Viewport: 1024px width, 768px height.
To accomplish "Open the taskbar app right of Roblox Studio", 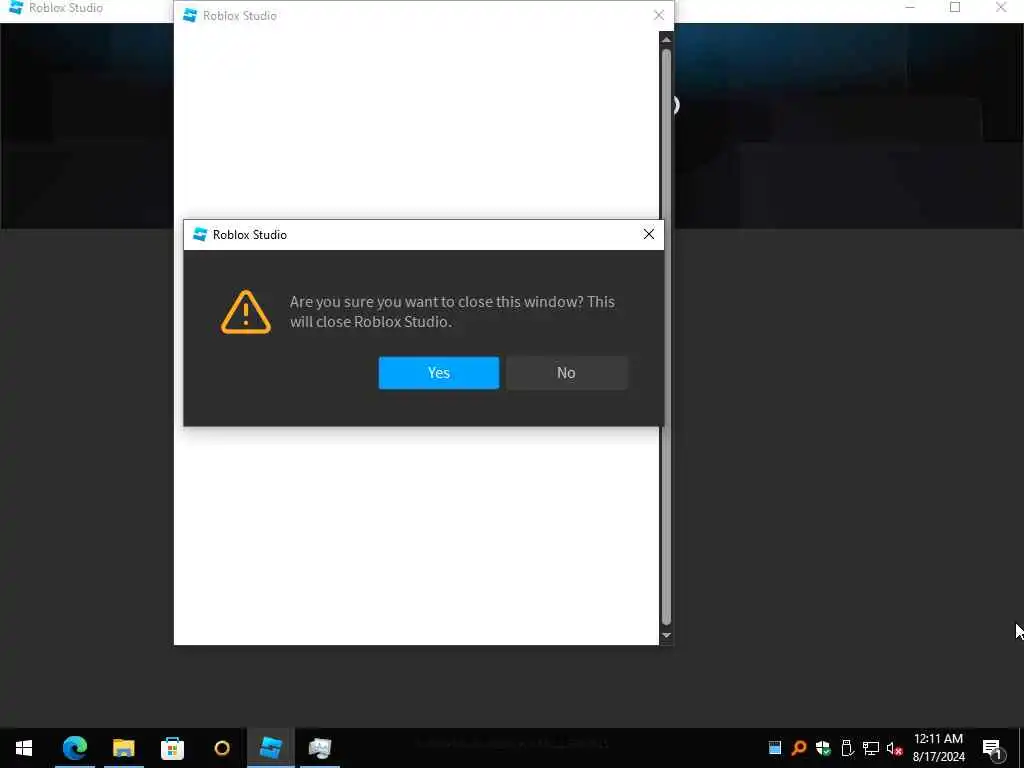I will tap(320, 748).
